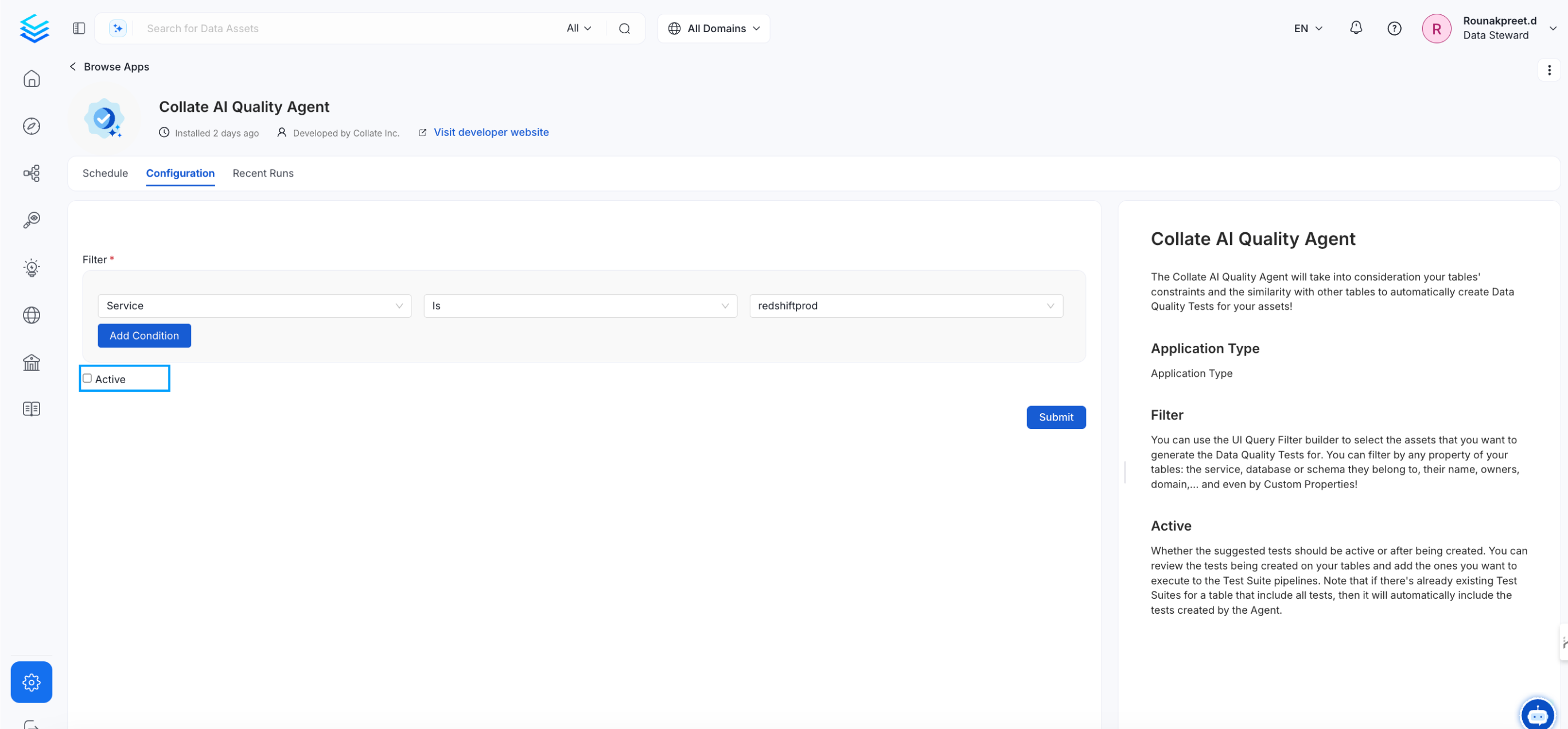
Task: Expand the redshiftprod value dropdown
Action: point(906,306)
